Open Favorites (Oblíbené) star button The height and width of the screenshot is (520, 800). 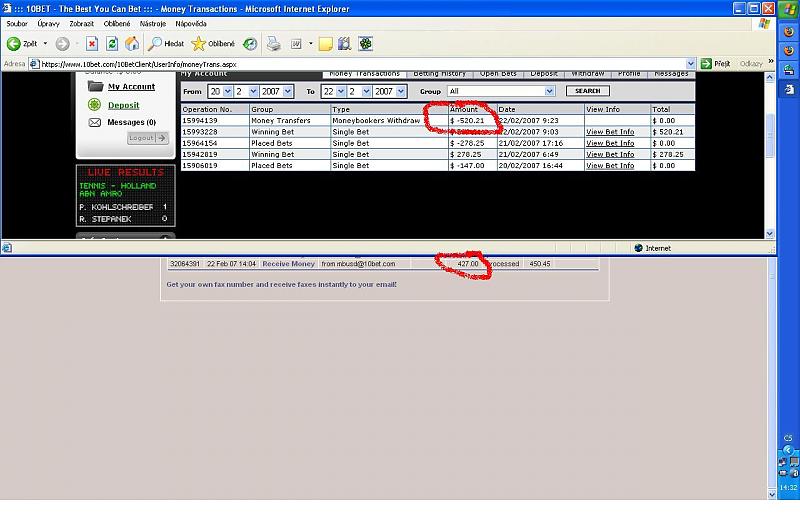pyautogui.click(x=199, y=44)
